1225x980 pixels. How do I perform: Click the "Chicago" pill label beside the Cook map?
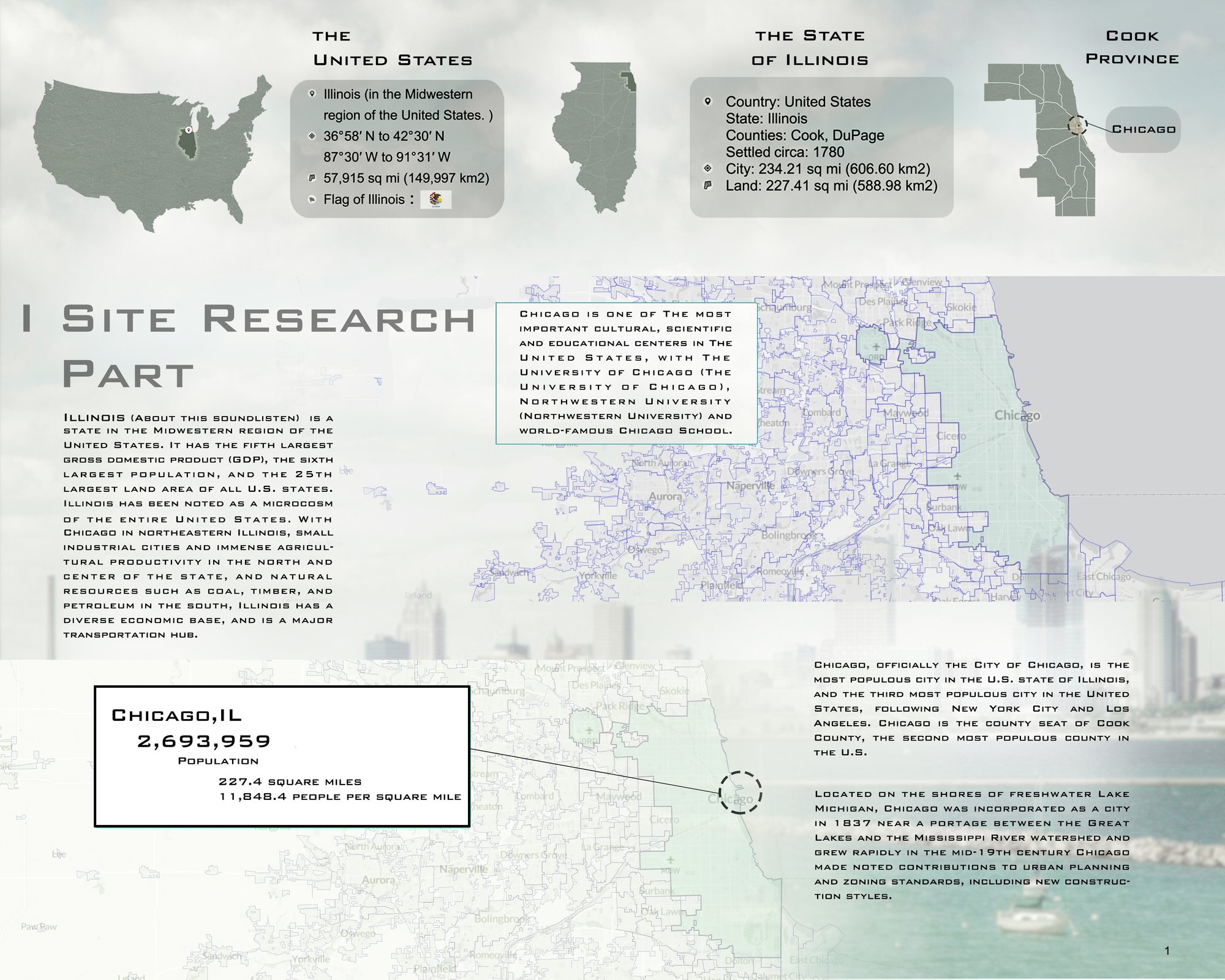click(1143, 129)
